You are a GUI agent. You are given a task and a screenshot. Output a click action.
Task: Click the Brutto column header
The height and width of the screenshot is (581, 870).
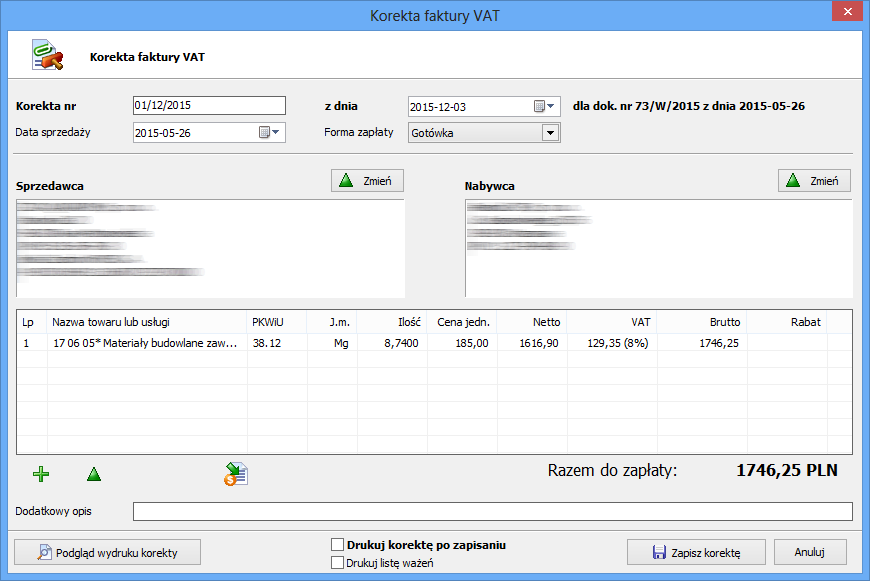[x=725, y=322]
